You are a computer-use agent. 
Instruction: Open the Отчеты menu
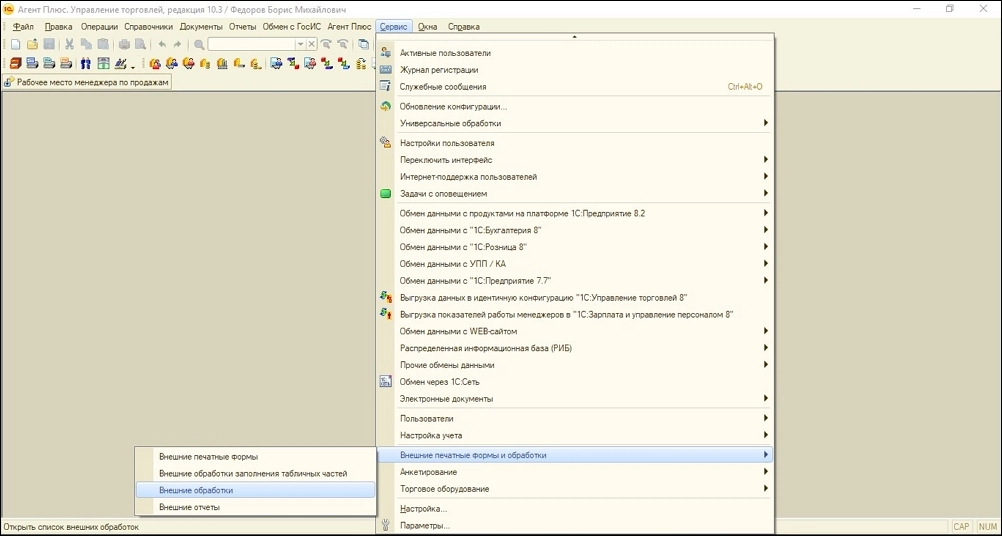[242, 27]
